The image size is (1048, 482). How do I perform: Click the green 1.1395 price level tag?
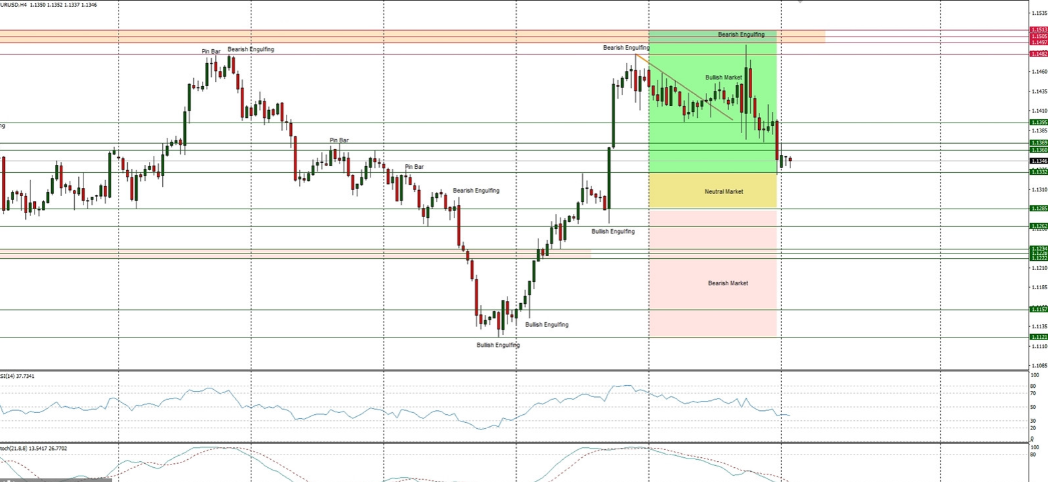pos(1038,123)
